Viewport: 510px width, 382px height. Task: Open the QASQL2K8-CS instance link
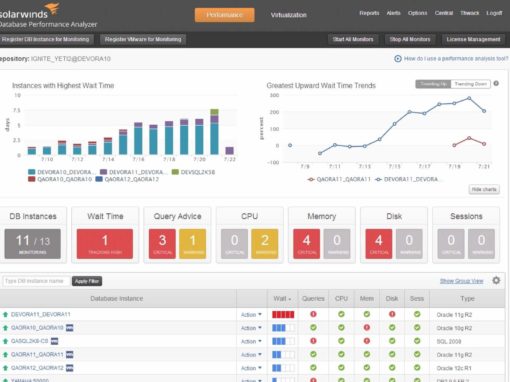30,341
